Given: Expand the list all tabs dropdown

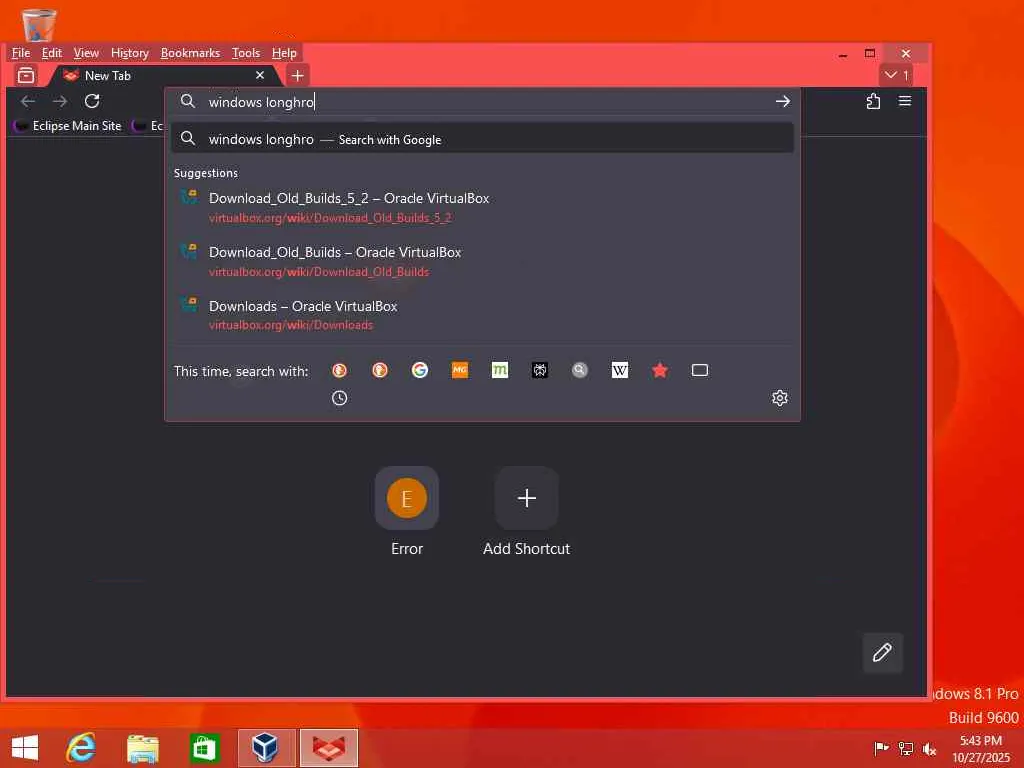Looking at the screenshot, I should [x=896, y=75].
